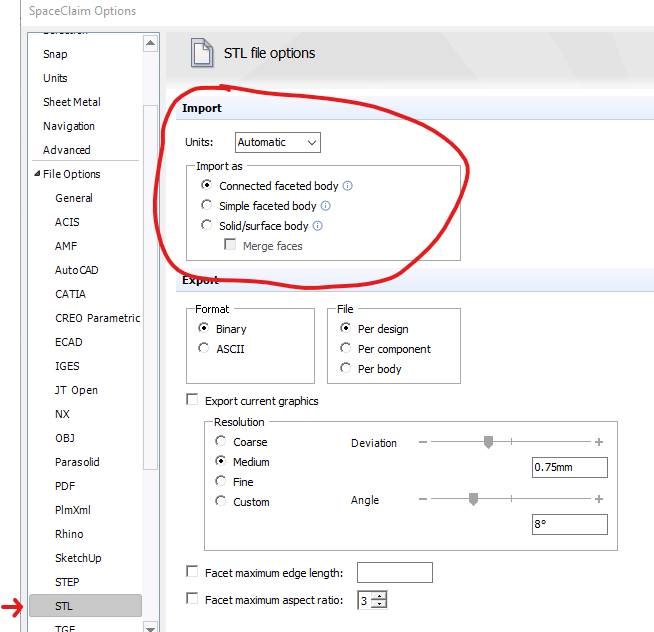Viewport: 654px width, 632px height.
Task: Select PDF file options
Action: point(65,486)
